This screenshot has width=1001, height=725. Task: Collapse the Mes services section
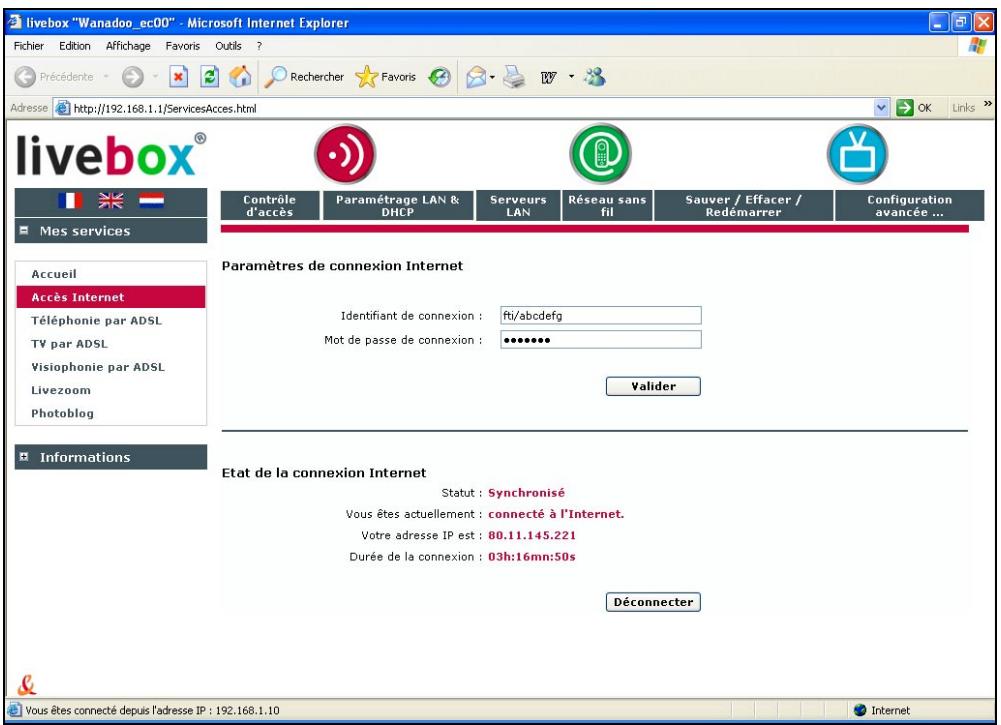coord(24,230)
